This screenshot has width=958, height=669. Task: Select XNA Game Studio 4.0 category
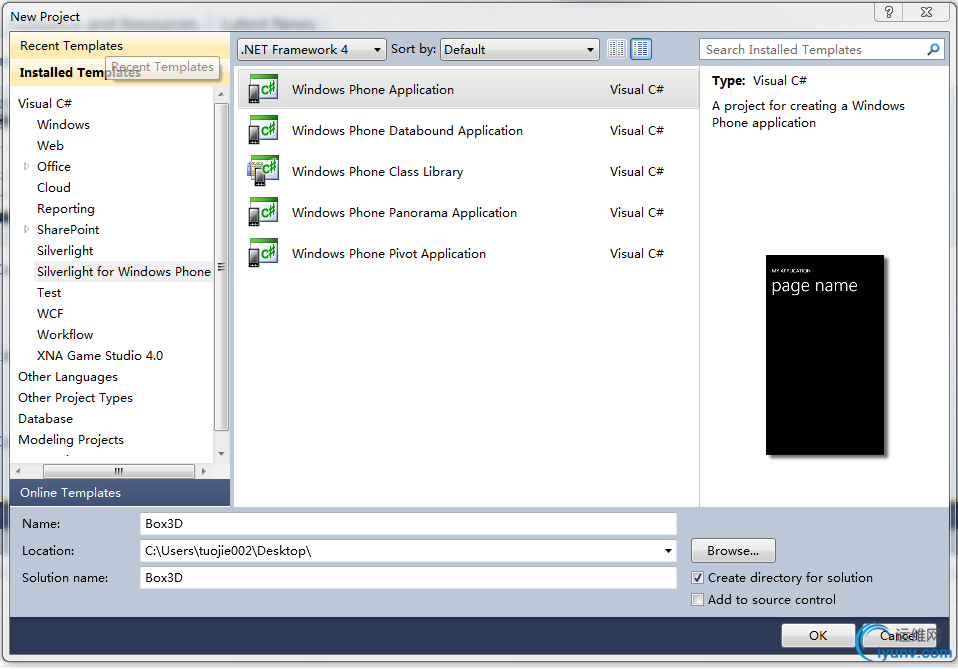100,356
